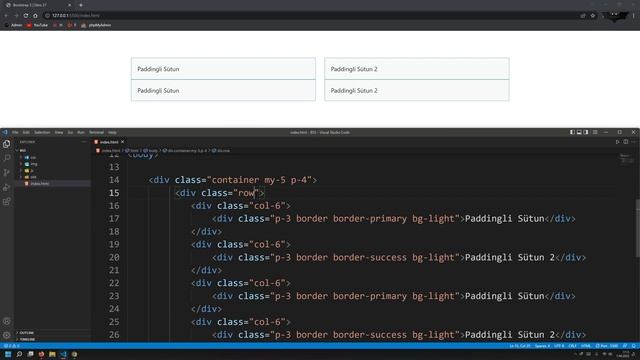Click the browser reload button
The width and height of the screenshot is (640, 360).
(x=26, y=16)
